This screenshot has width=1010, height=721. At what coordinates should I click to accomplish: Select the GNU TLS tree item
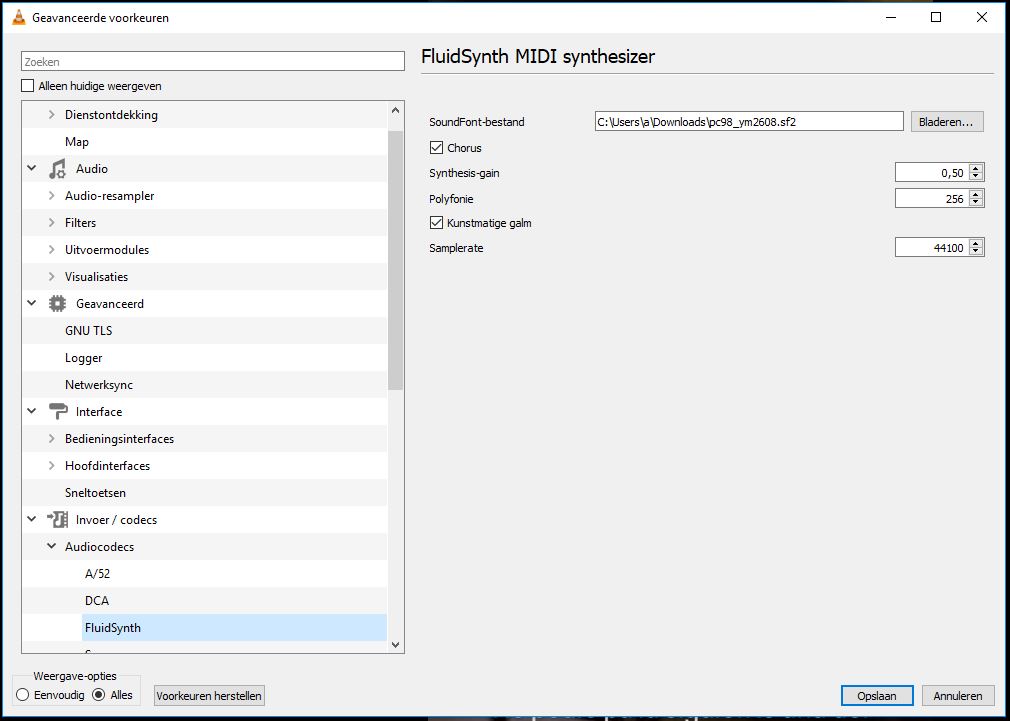[x=88, y=331]
